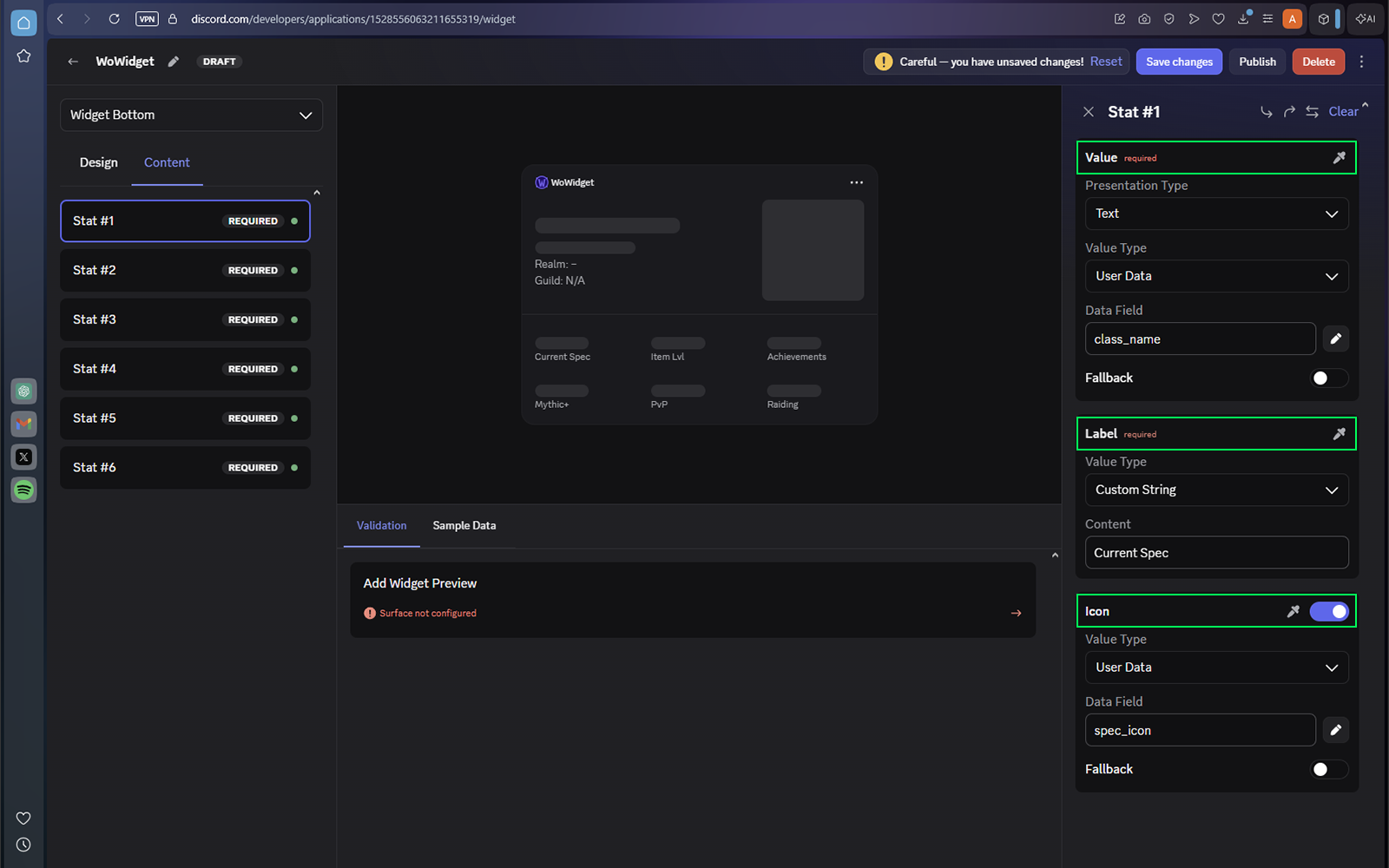Select the Stat #2 item
This screenshot has width=1389, height=868.
click(x=185, y=271)
